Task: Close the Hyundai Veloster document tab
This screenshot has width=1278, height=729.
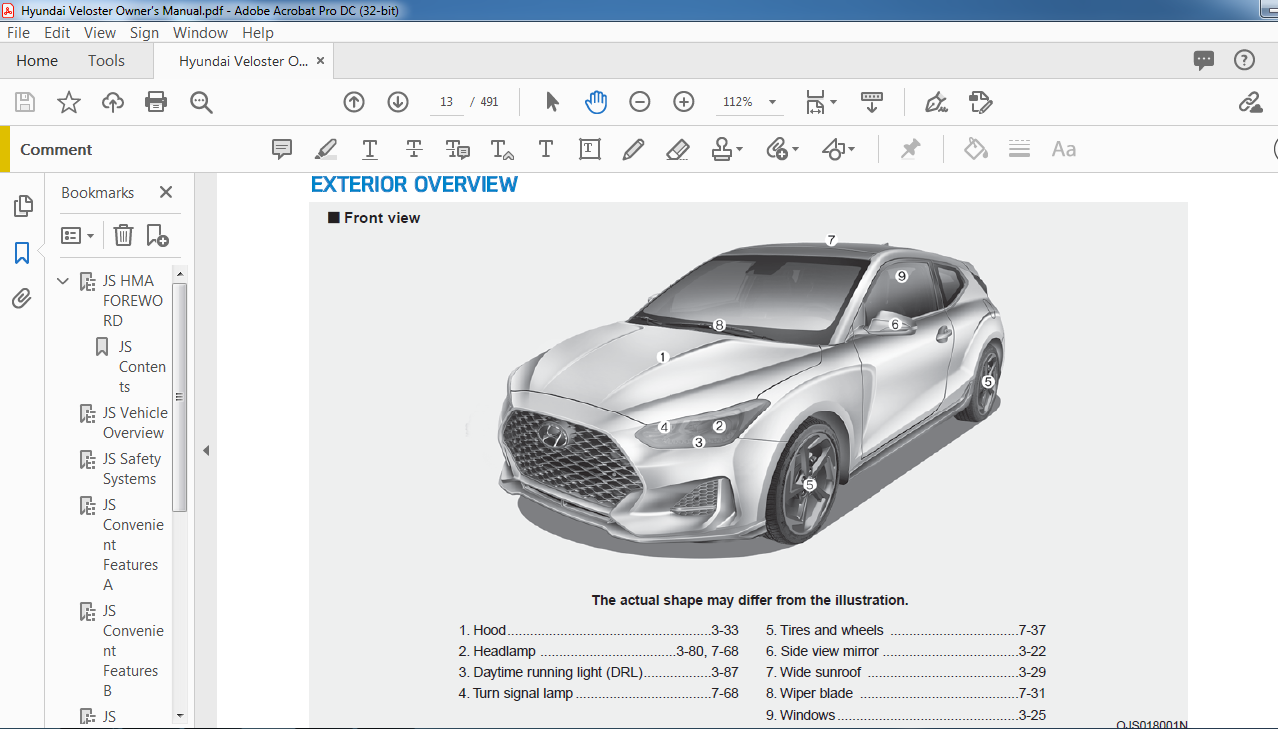Action: (321, 61)
